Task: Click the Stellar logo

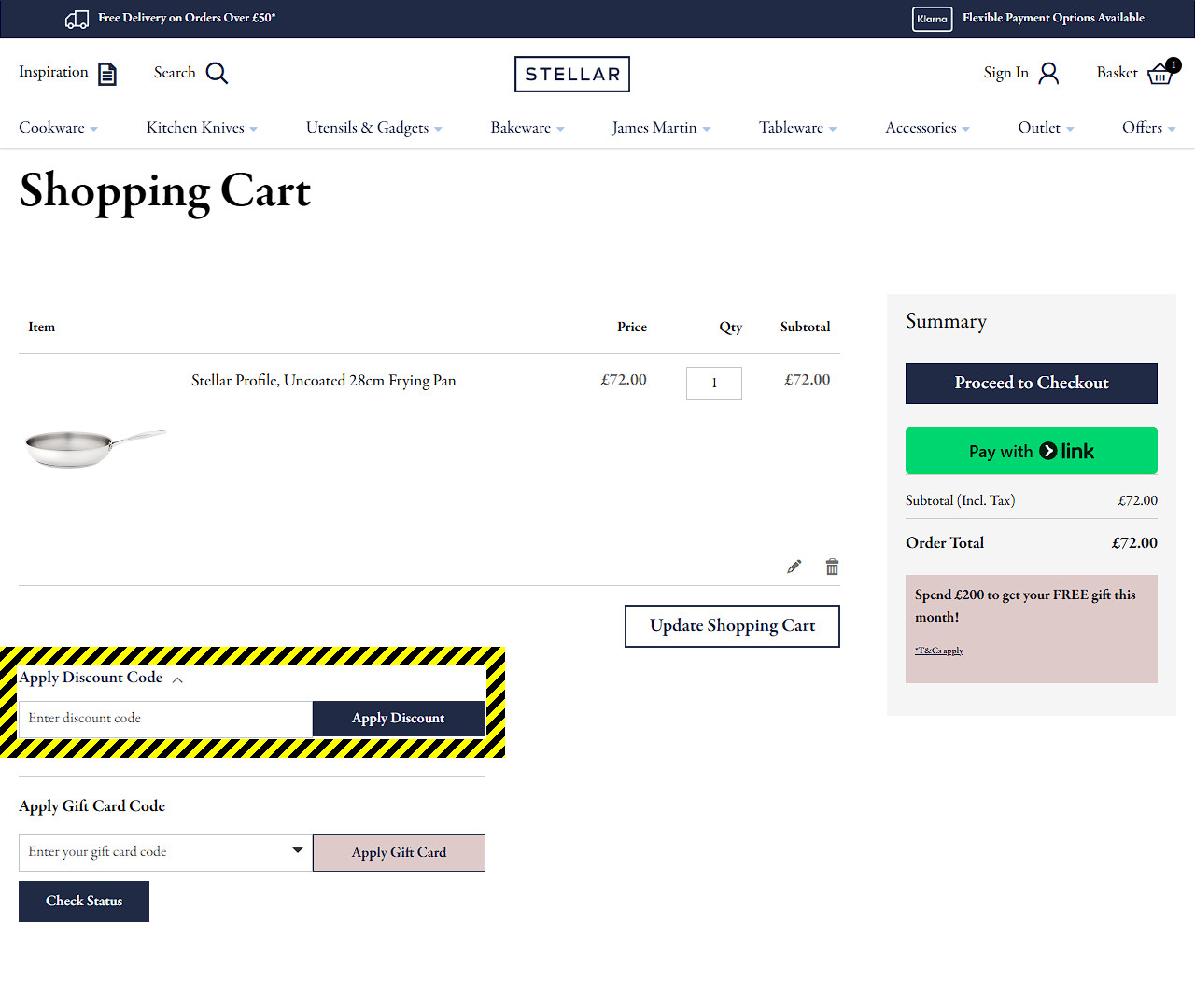Action: click(x=571, y=74)
